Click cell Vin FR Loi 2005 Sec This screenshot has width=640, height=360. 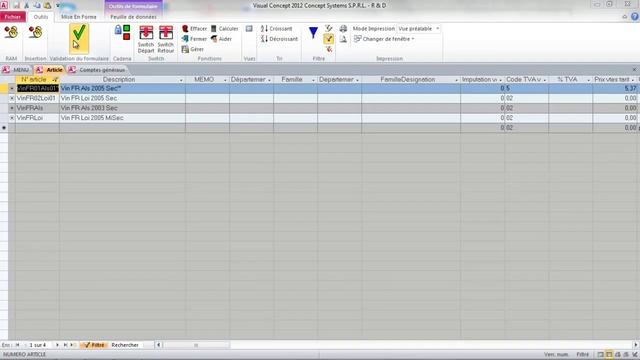(x=122, y=98)
